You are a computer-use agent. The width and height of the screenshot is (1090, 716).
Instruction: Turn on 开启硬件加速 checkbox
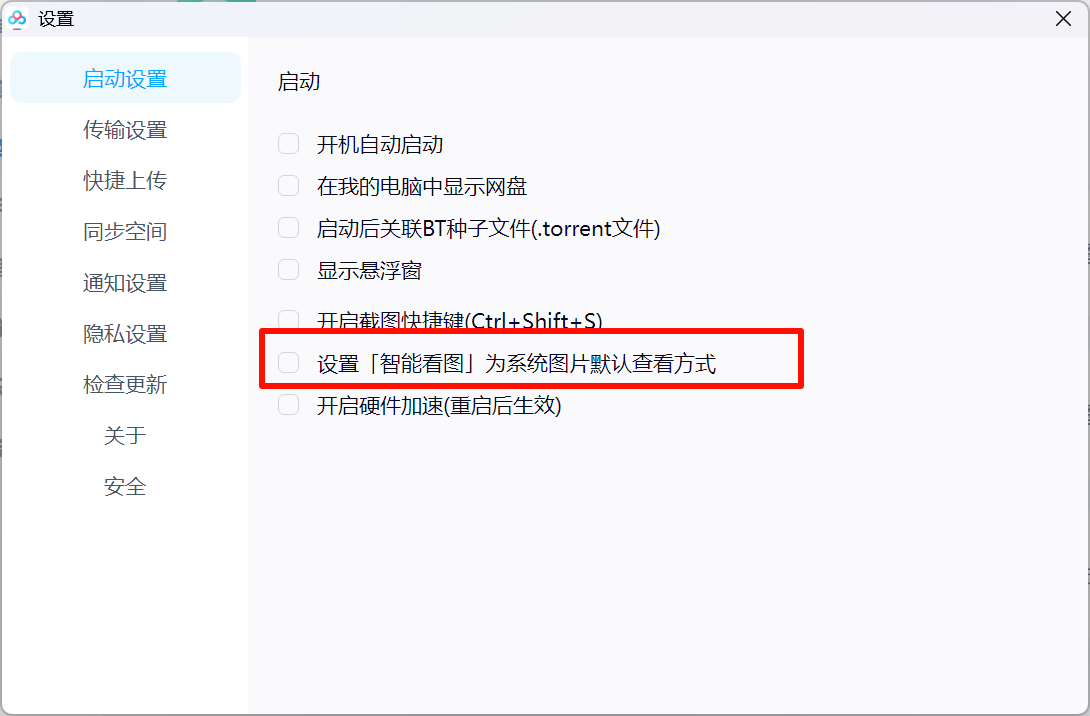click(288, 405)
